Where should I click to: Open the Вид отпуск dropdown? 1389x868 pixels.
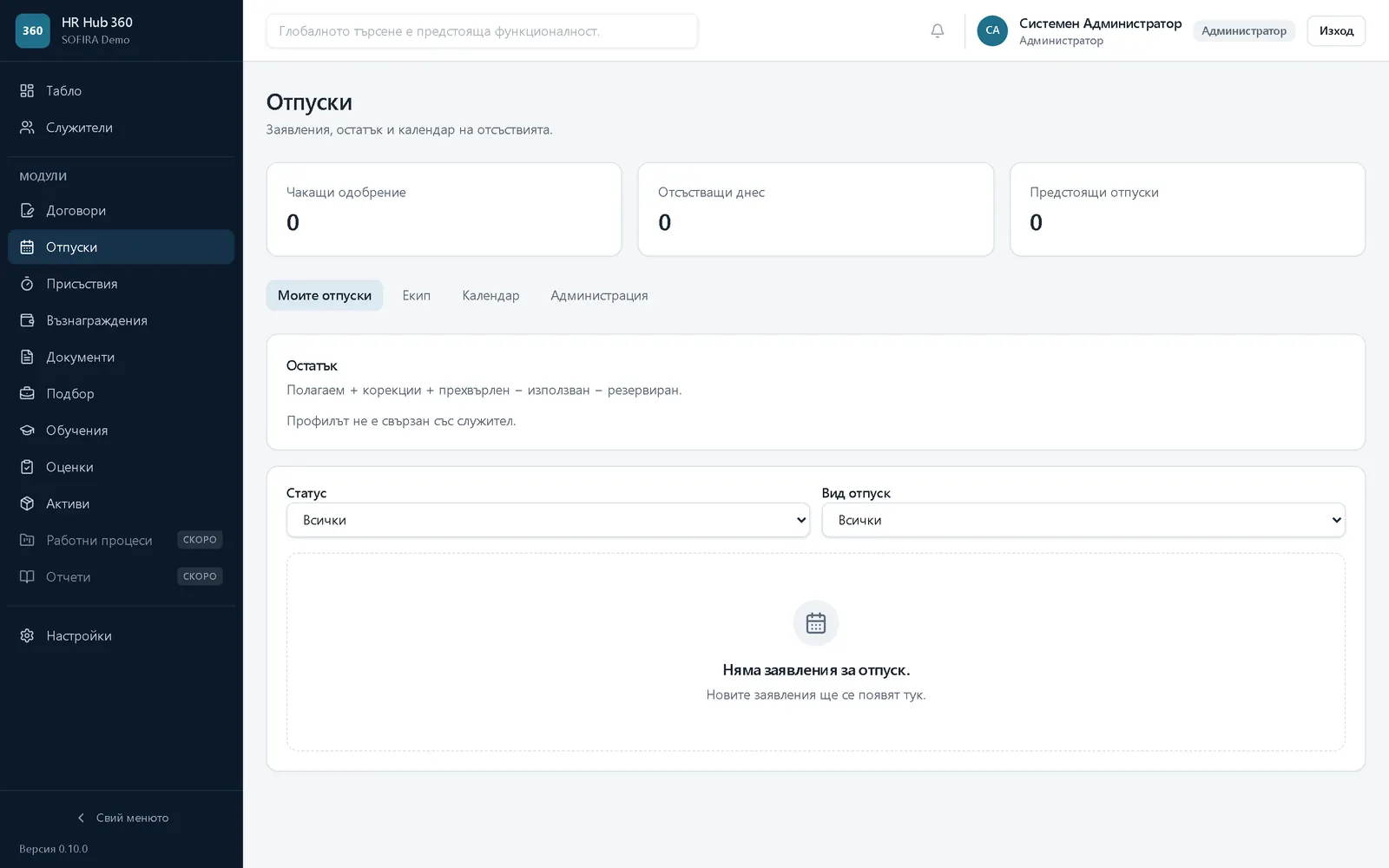click(x=1083, y=520)
